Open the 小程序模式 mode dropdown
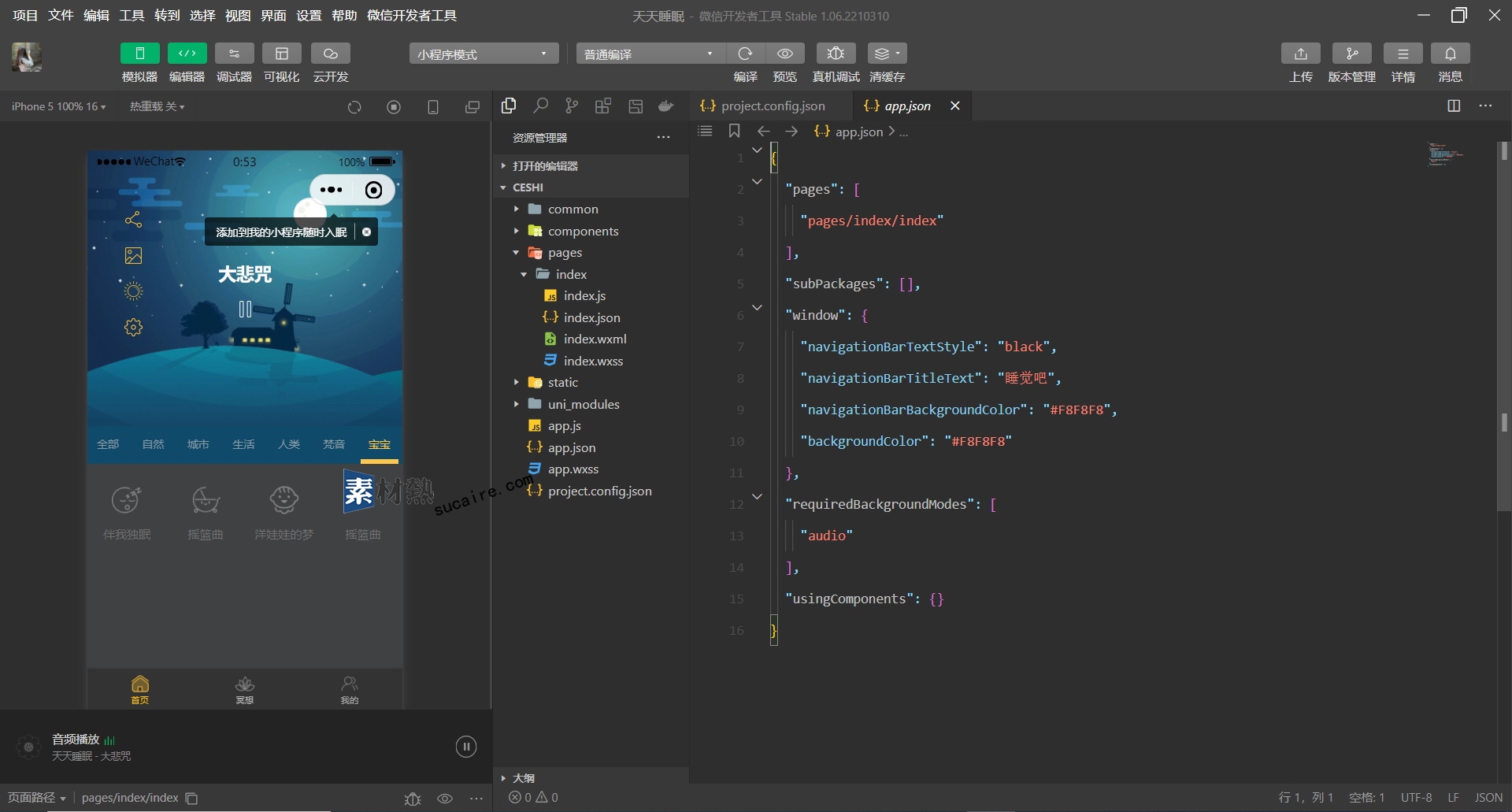Image resolution: width=1512 pixels, height=812 pixels. [x=484, y=54]
